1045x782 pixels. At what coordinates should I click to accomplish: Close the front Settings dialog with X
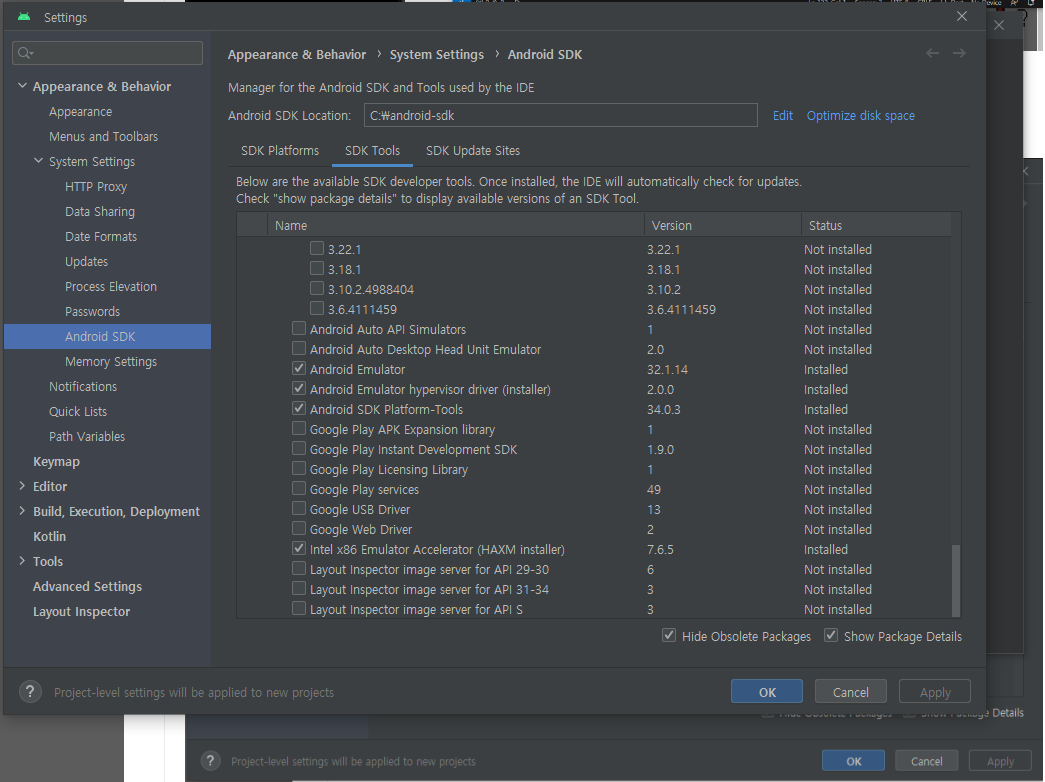click(962, 16)
